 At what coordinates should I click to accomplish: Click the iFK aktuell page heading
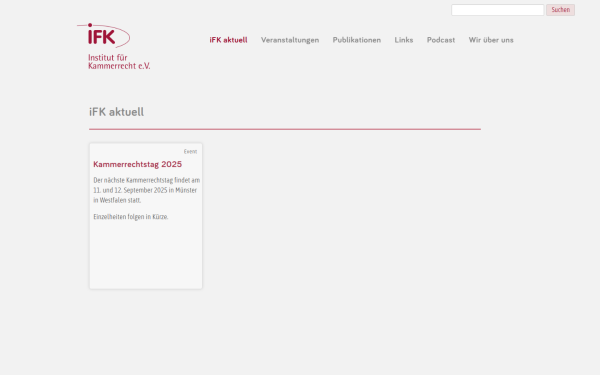[x=116, y=112]
